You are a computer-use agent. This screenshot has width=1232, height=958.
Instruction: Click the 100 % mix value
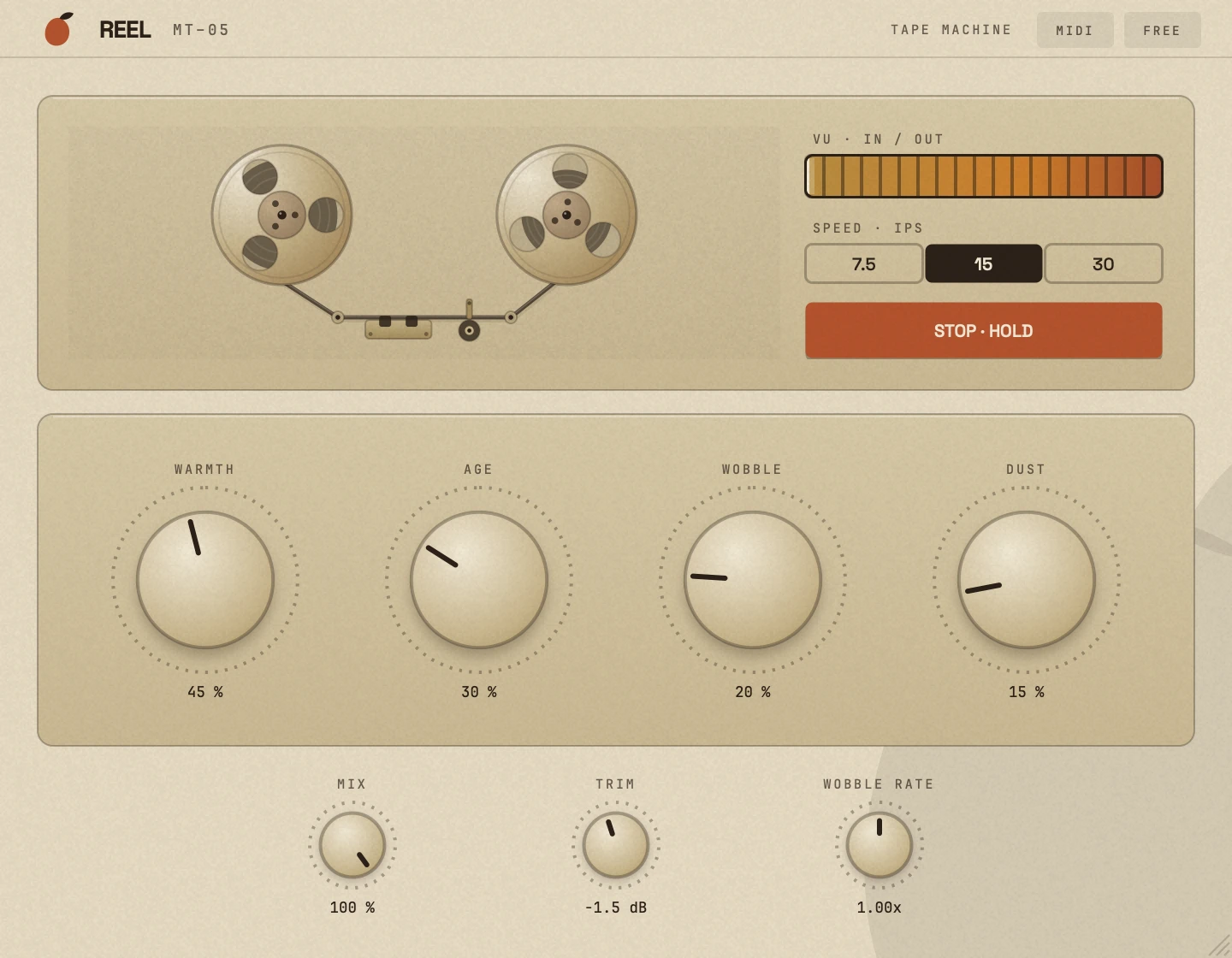click(352, 908)
